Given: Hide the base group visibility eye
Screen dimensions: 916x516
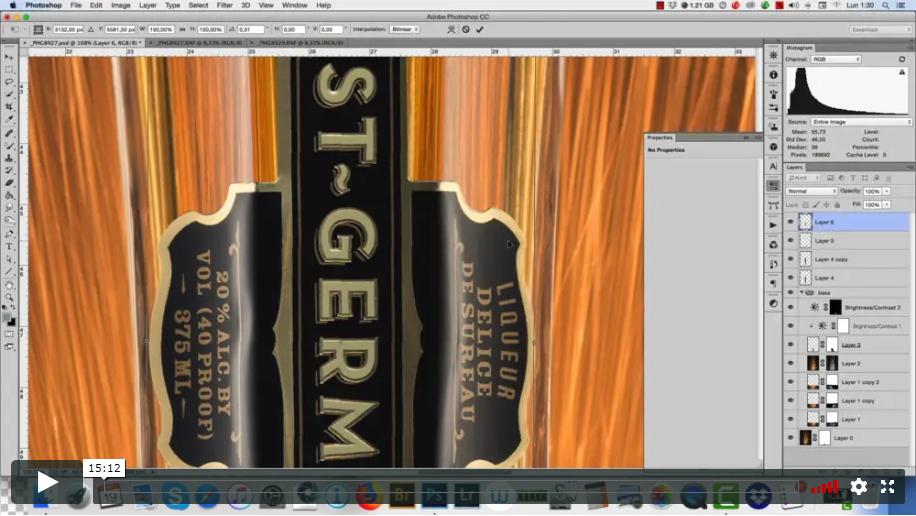Looking at the screenshot, I should pyautogui.click(x=790, y=292).
